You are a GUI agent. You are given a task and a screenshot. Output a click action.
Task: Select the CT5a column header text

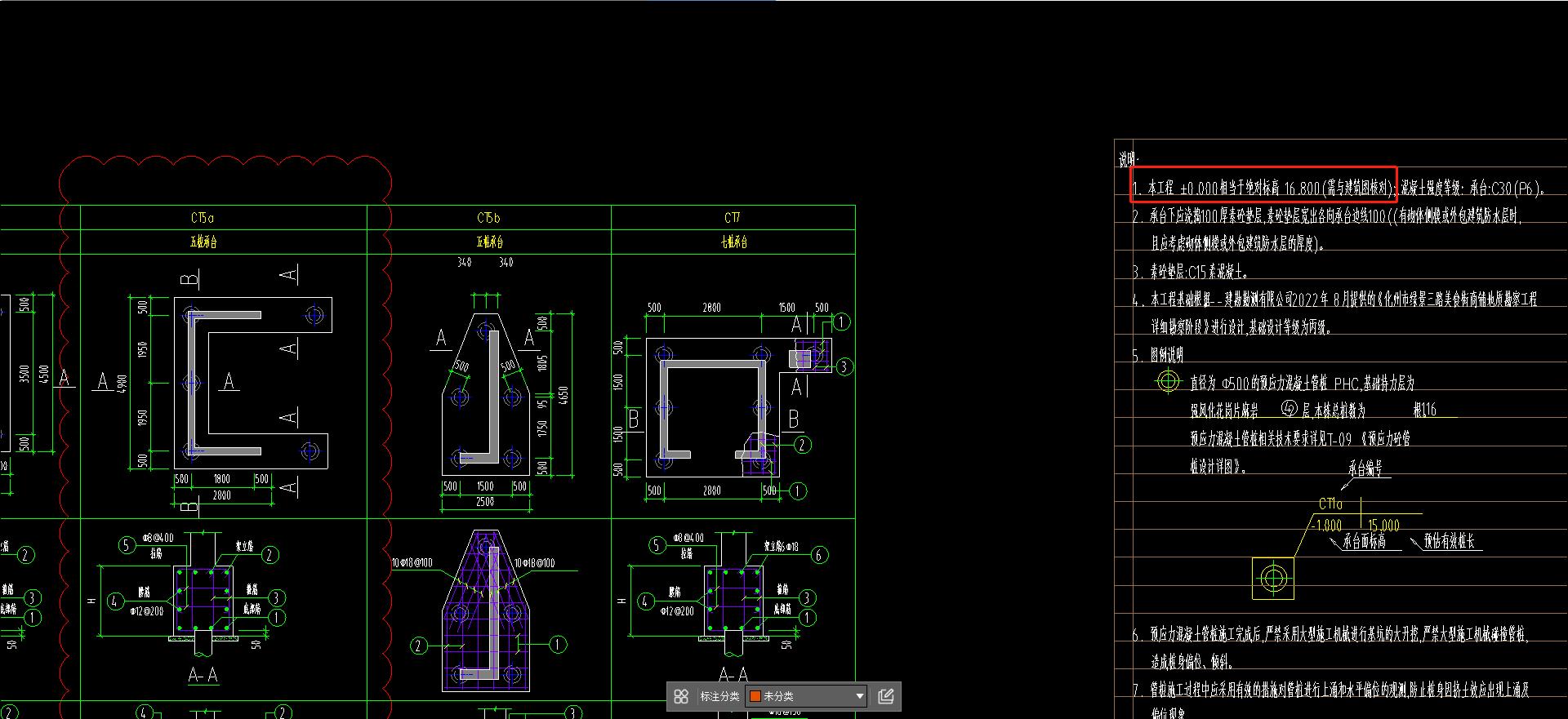pyautogui.click(x=203, y=218)
